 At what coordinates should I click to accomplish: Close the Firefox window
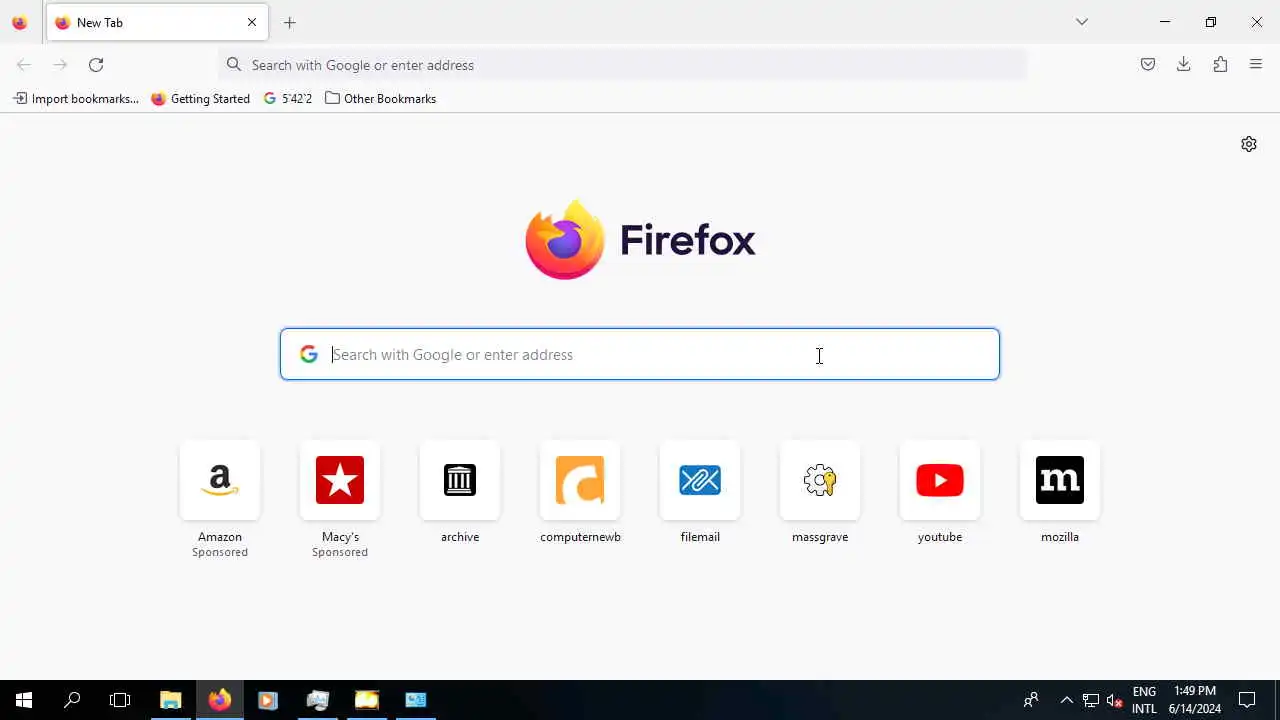(1257, 22)
